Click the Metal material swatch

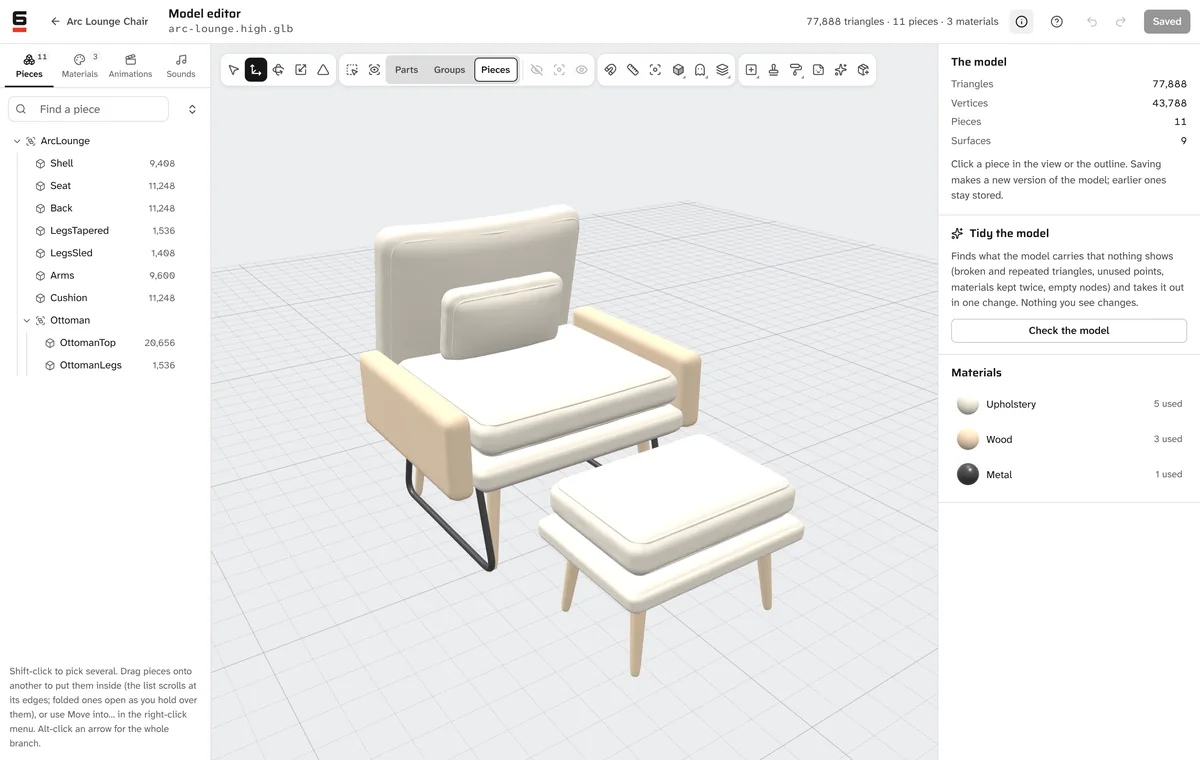(x=968, y=474)
